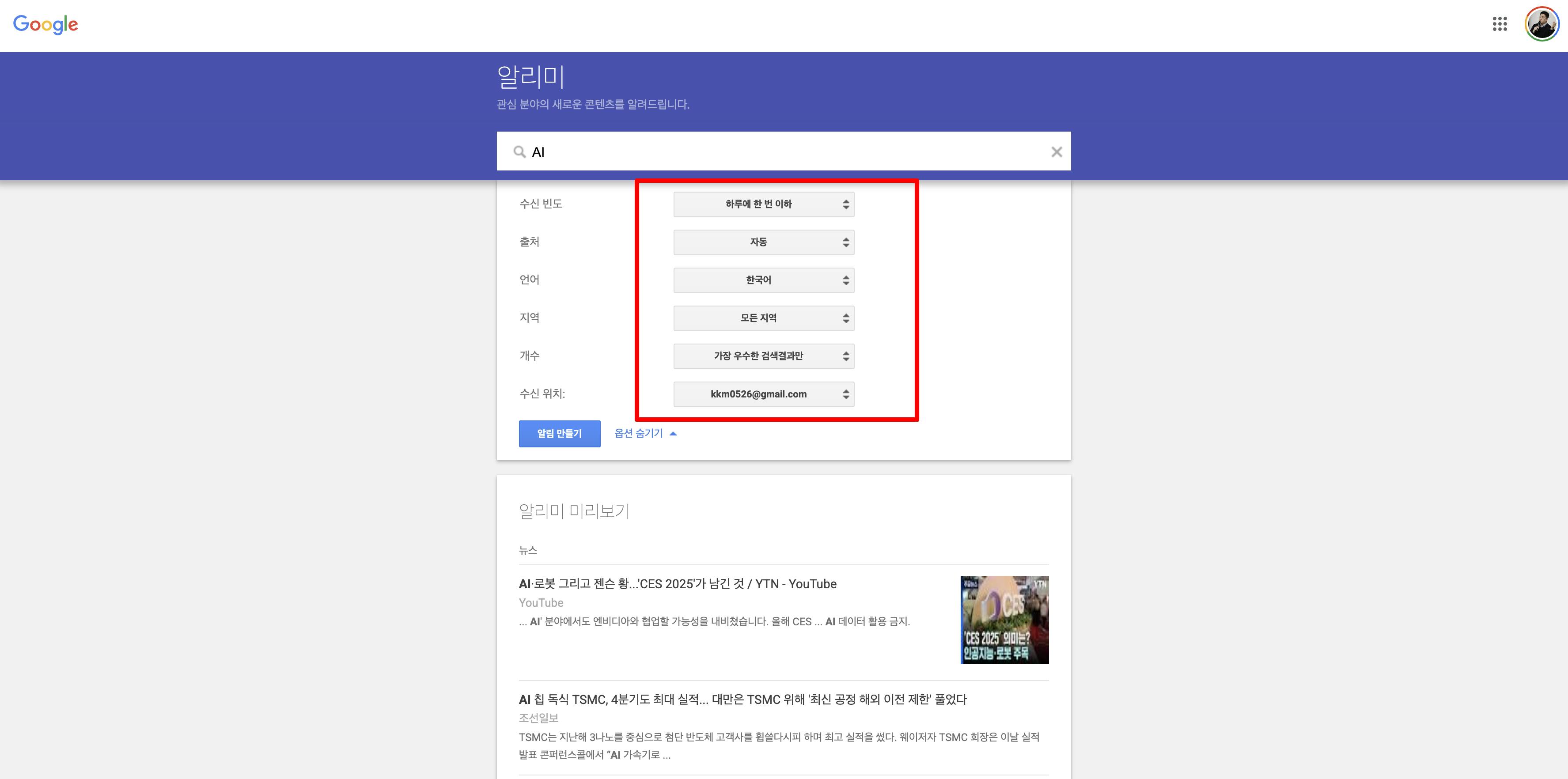Click the 알리미 미리보기 heading
Image resolution: width=1568 pixels, height=779 pixels.
pyautogui.click(x=574, y=511)
